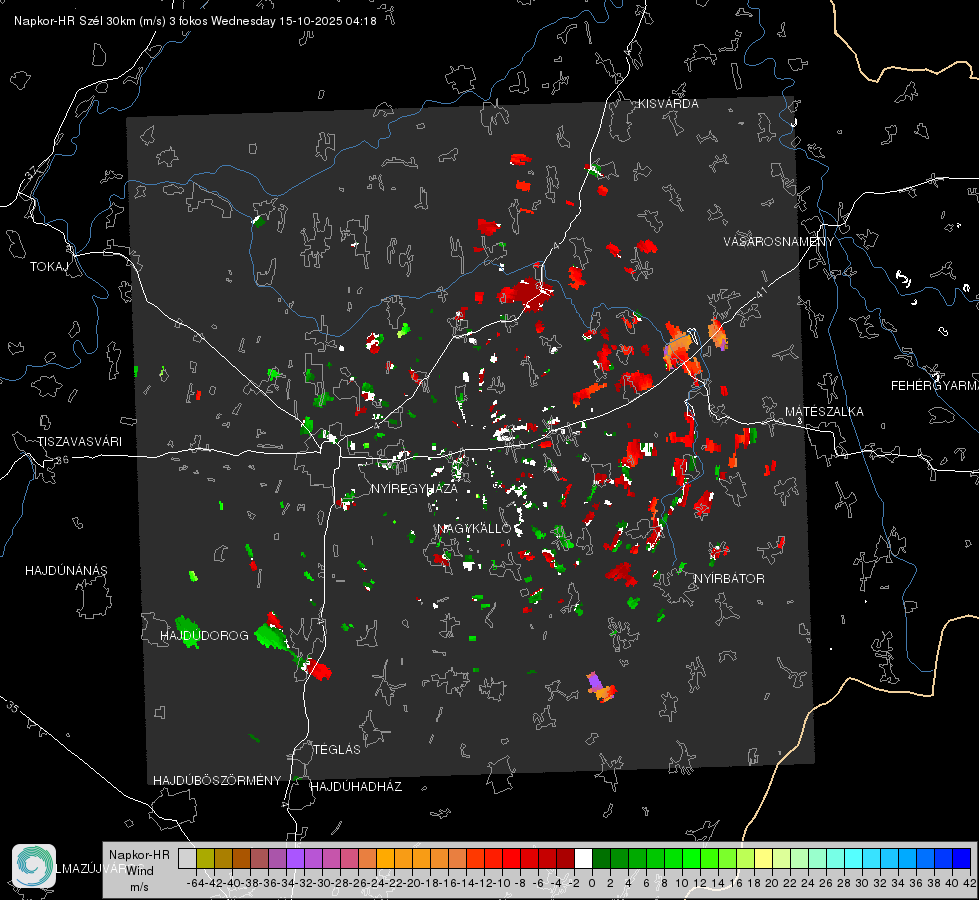The width and height of the screenshot is (979, 900).
Task: Click the white zero-velocity swatch in legend
Action: pos(583,858)
